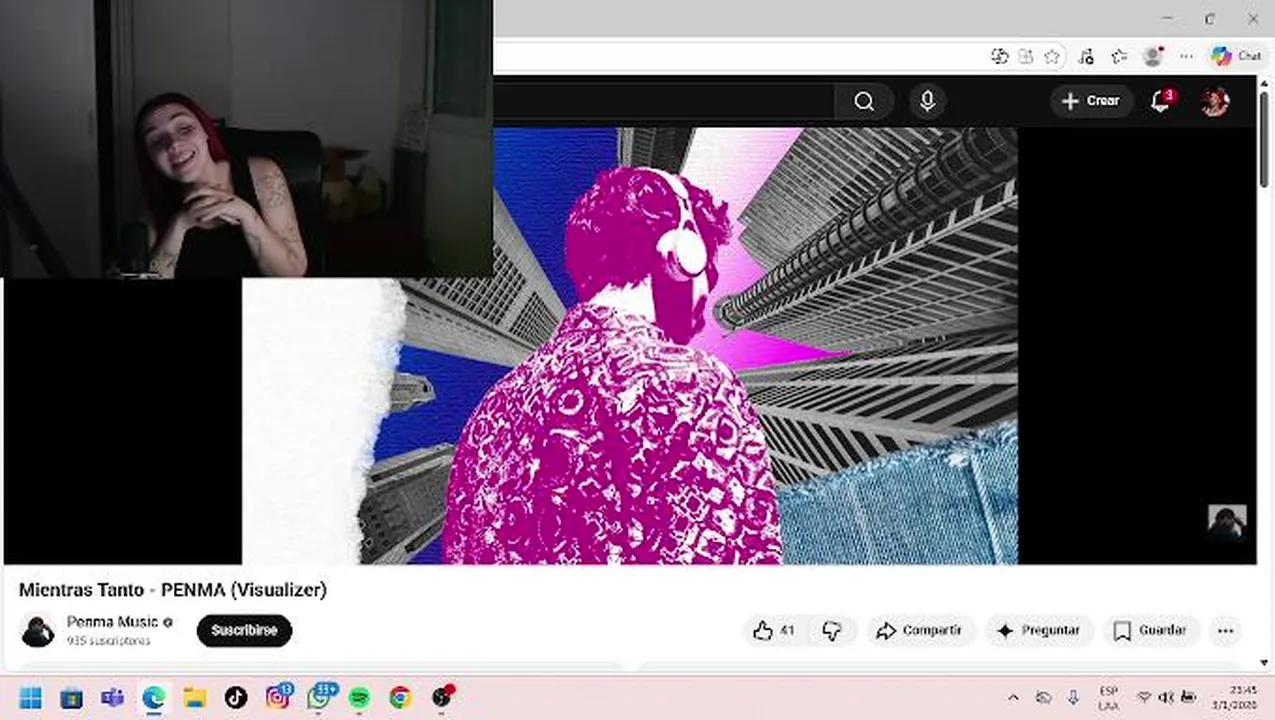This screenshot has height=720, width=1275.
Task: Add this page to favorites with the star
Action: (x=1052, y=57)
